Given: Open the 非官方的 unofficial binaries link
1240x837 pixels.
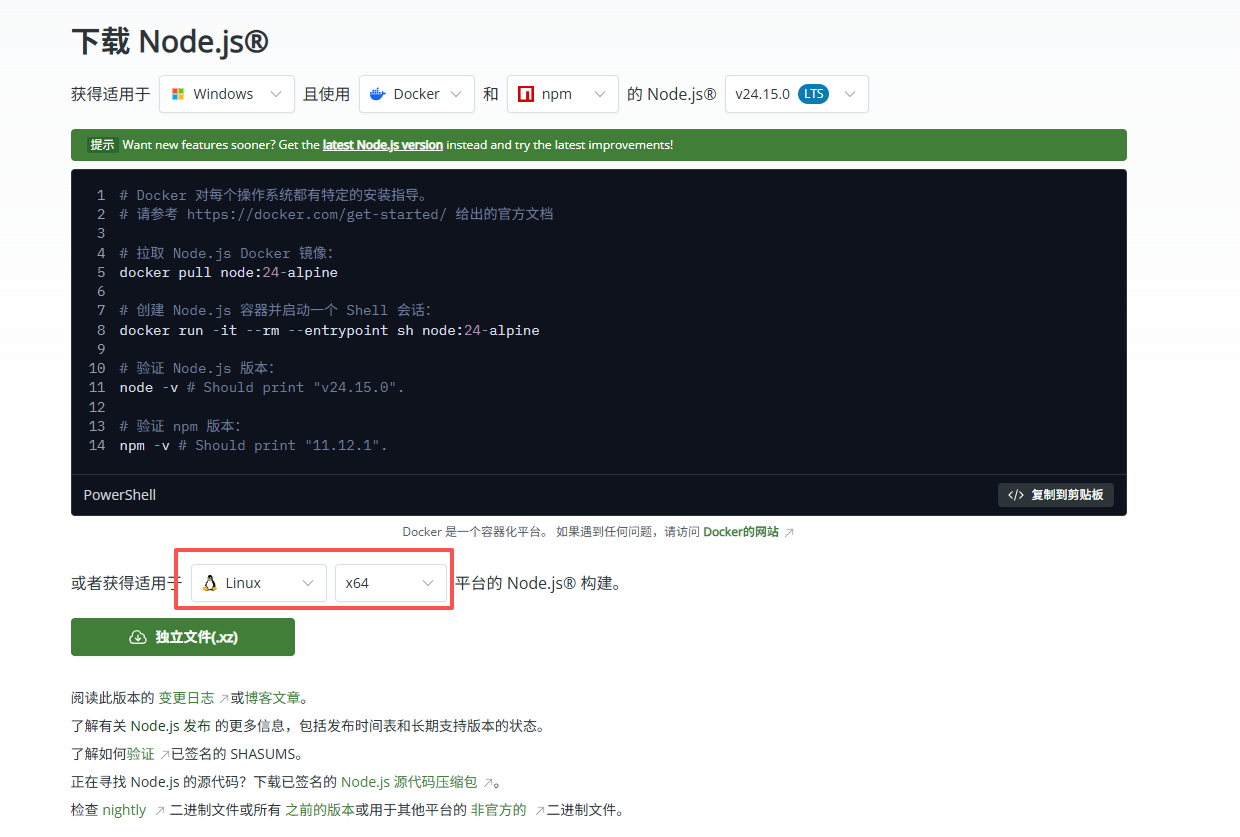Looking at the screenshot, I should click(x=498, y=810).
